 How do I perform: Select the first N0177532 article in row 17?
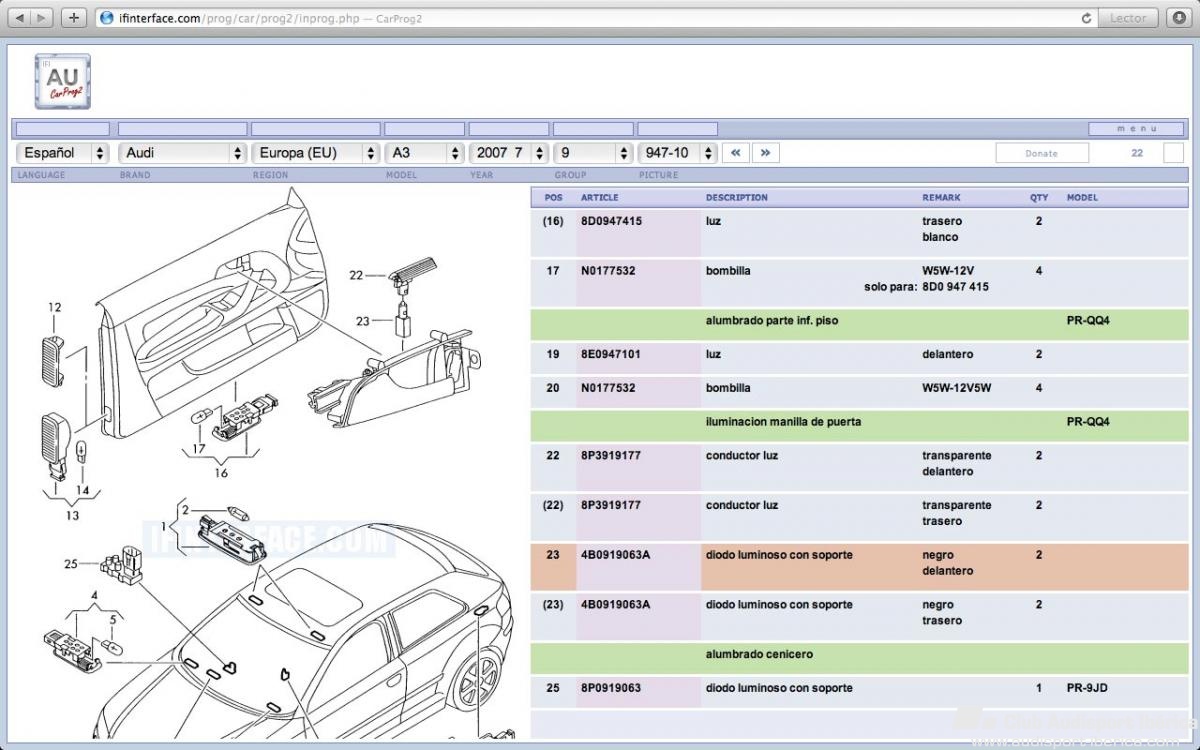point(608,271)
